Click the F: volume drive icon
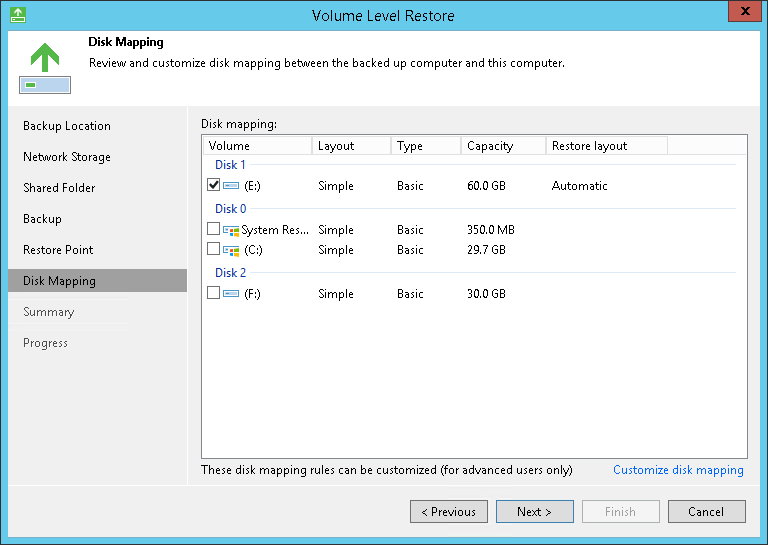Image resolution: width=768 pixels, height=545 pixels. (231, 294)
